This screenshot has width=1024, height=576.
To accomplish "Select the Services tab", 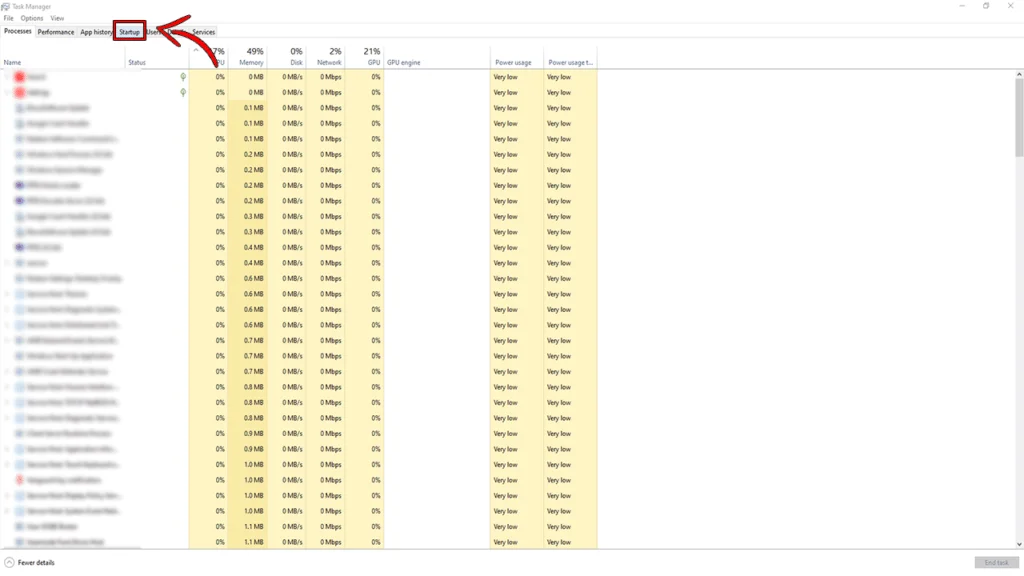I will point(204,32).
